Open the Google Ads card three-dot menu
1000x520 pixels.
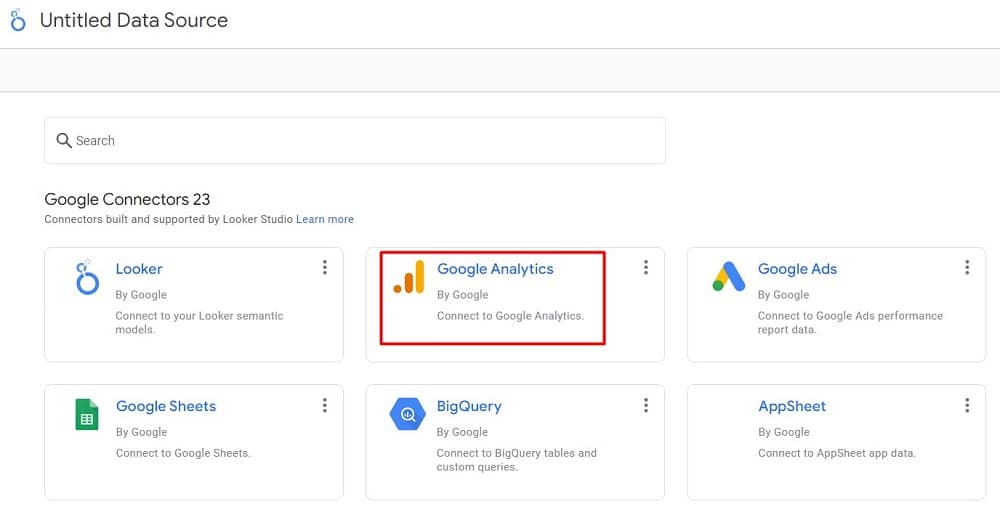click(x=967, y=267)
